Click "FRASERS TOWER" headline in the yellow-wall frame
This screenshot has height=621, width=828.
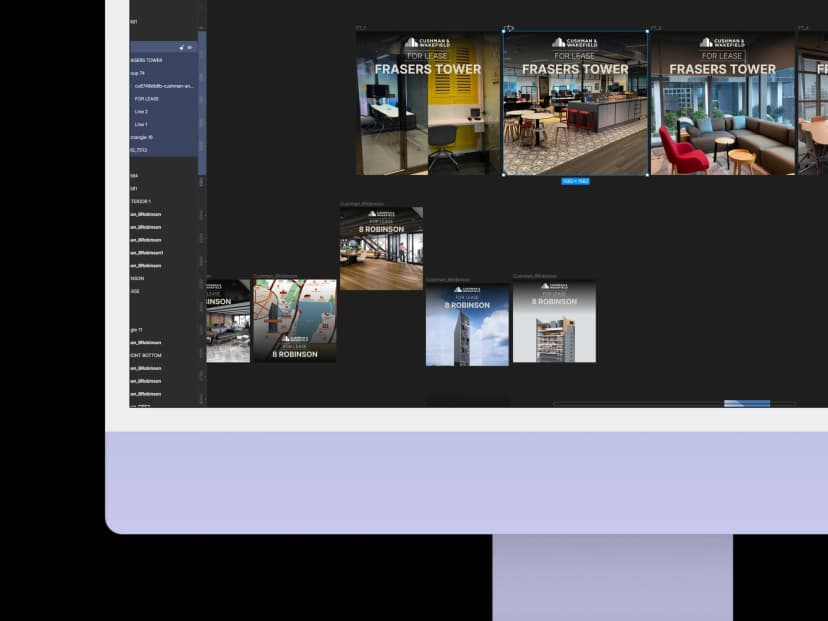[428, 69]
